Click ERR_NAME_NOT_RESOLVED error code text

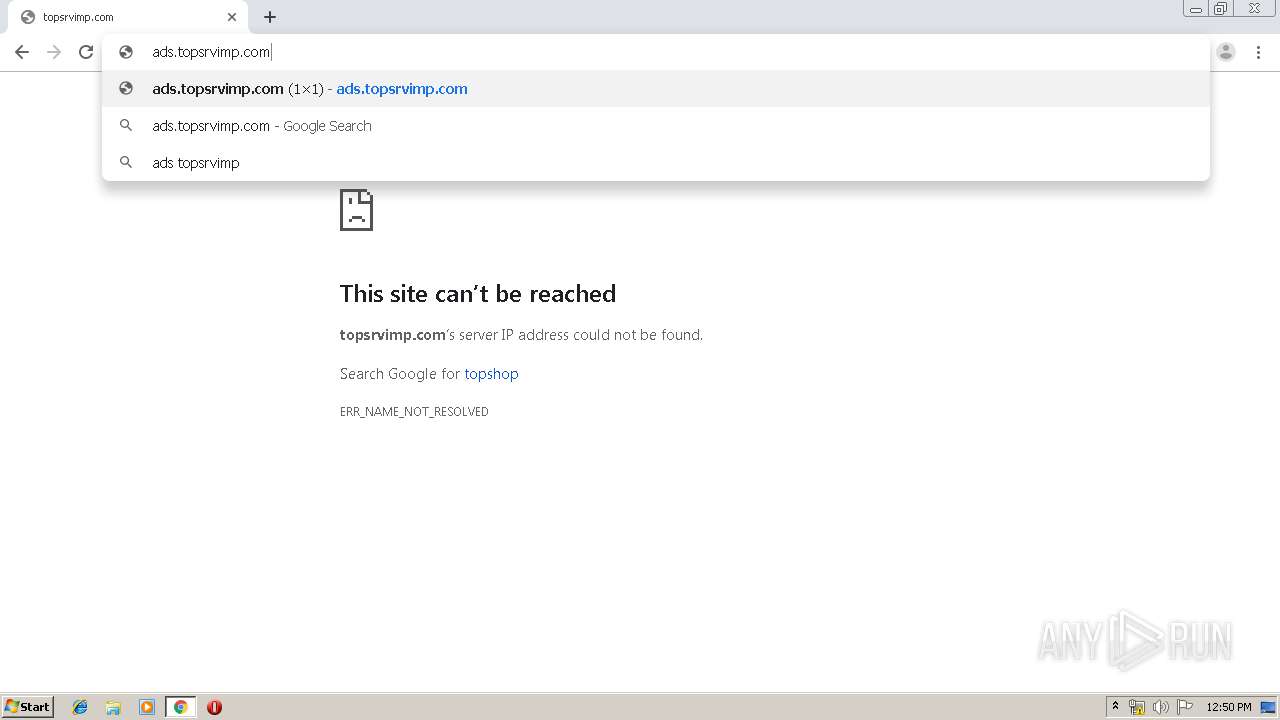pos(414,412)
